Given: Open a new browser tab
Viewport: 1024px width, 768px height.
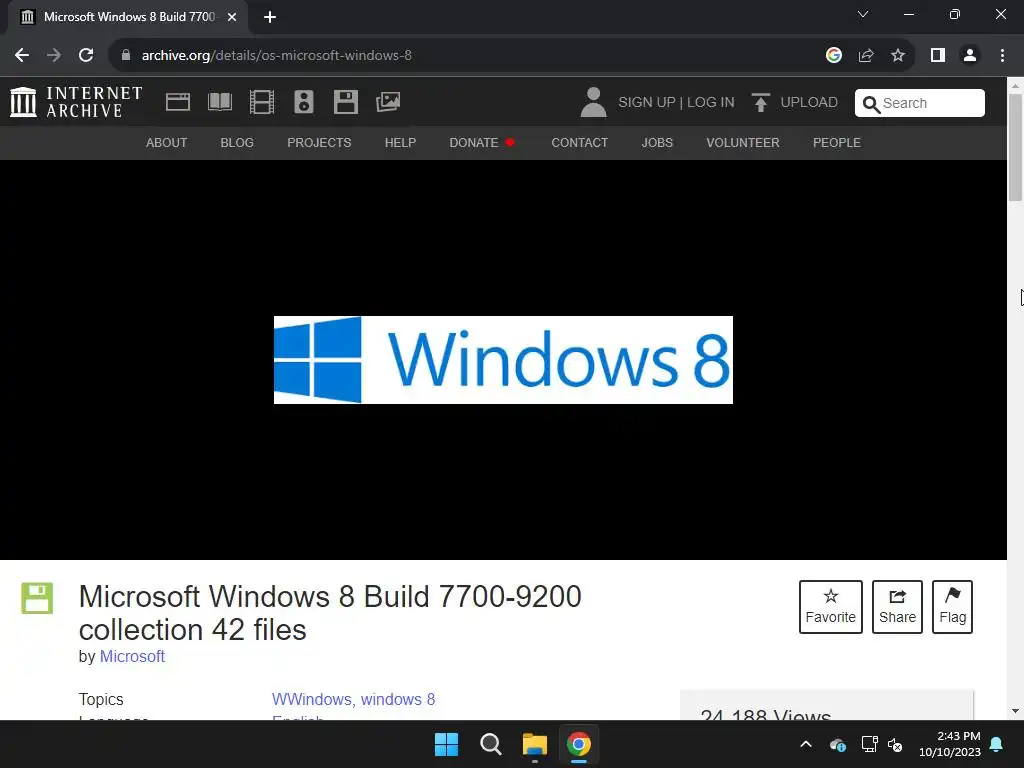Looking at the screenshot, I should 270,17.
